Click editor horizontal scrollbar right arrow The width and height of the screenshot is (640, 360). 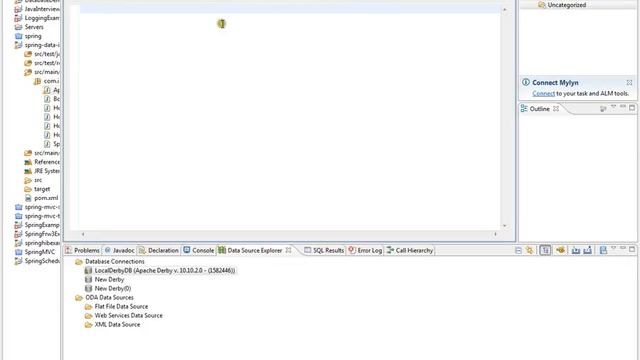pyautogui.click(x=495, y=234)
